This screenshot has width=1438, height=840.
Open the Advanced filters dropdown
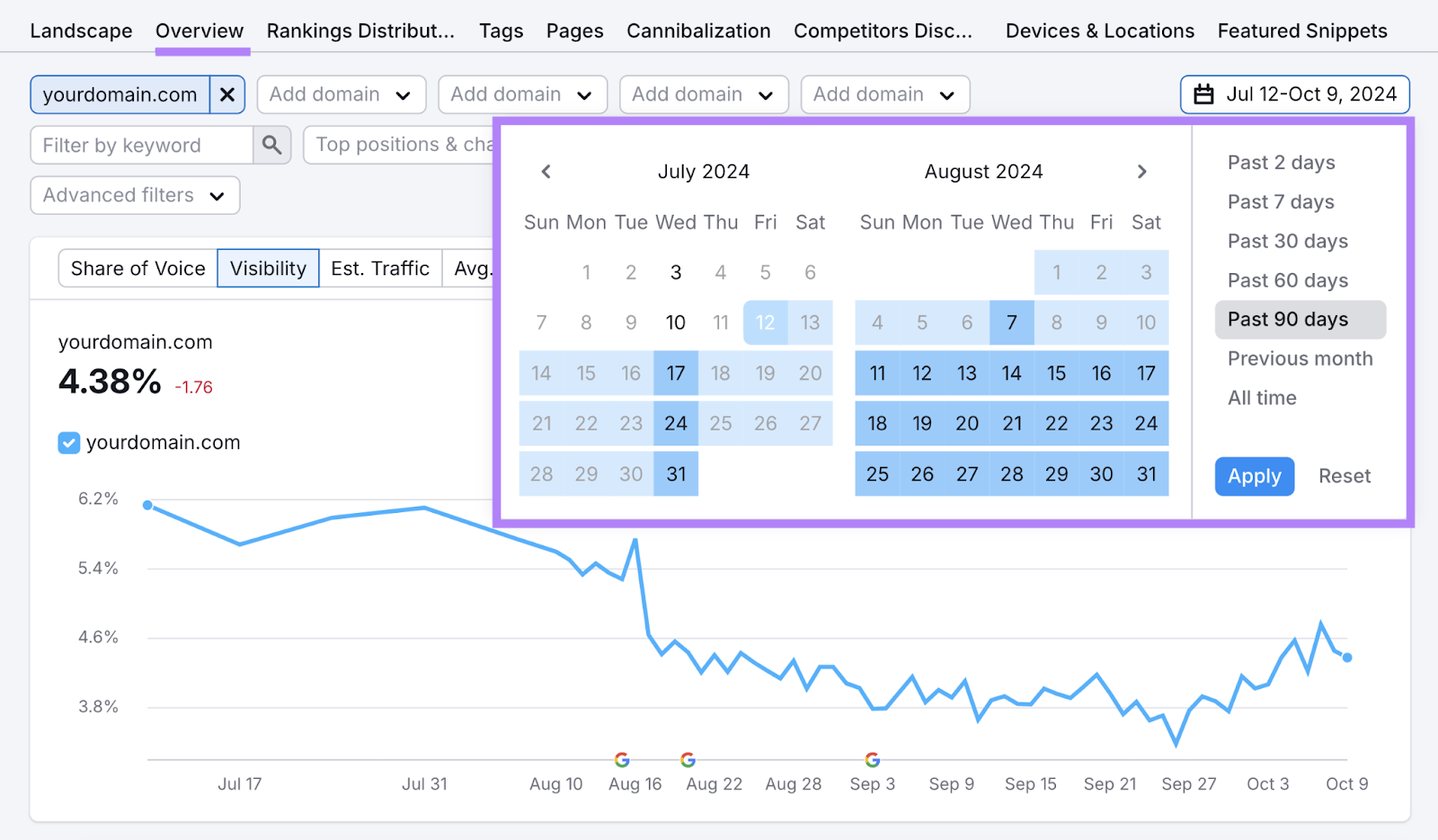(x=134, y=195)
